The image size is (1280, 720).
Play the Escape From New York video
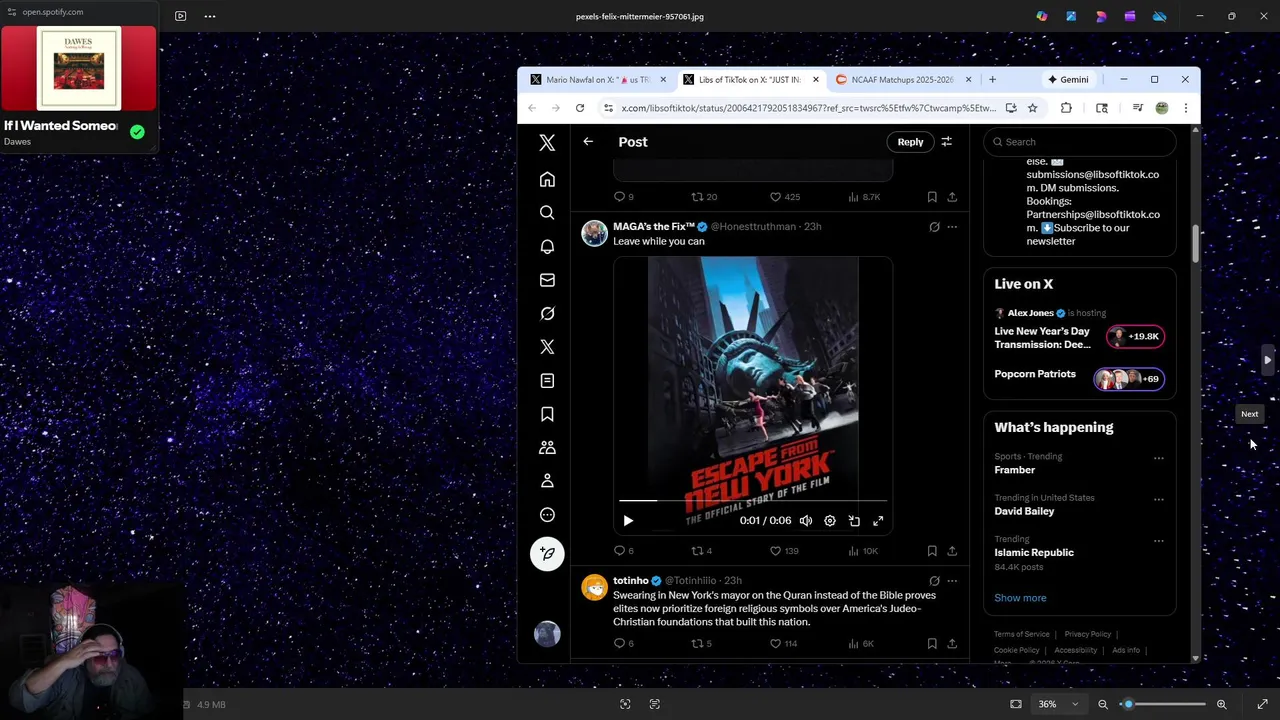pyautogui.click(x=628, y=521)
